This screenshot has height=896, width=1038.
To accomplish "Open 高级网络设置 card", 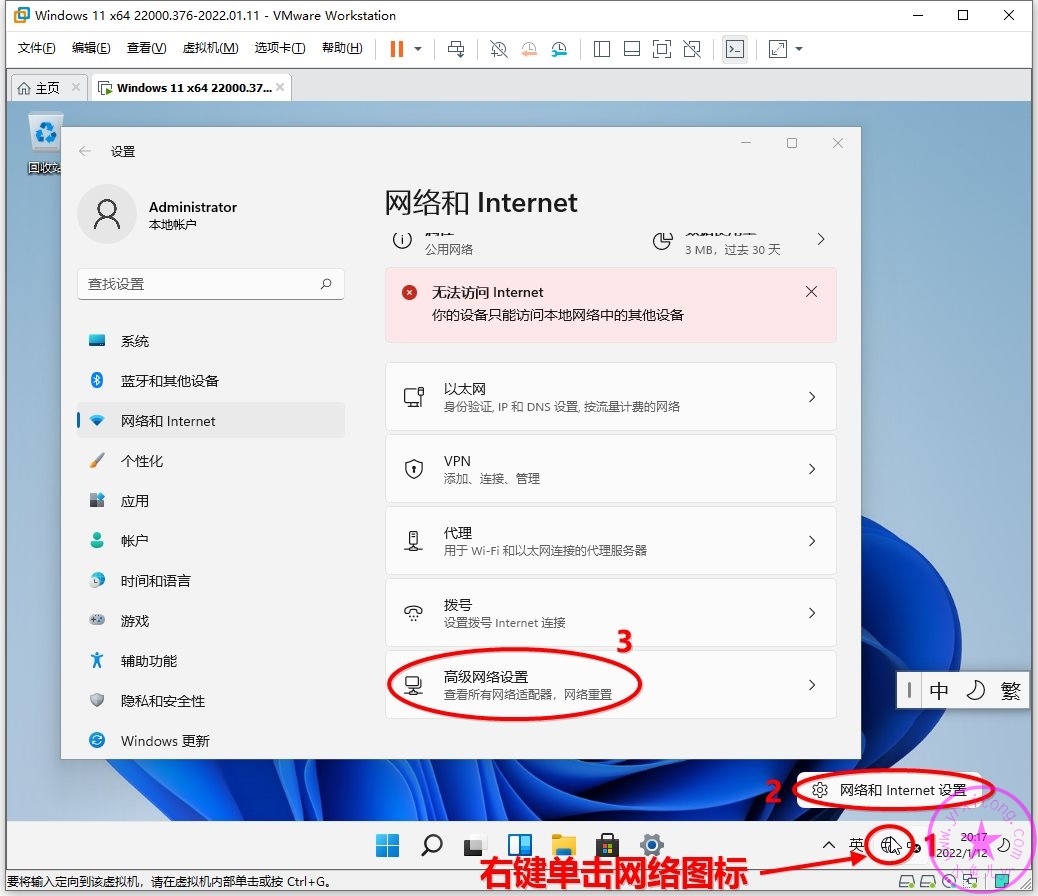I will coord(610,685).
